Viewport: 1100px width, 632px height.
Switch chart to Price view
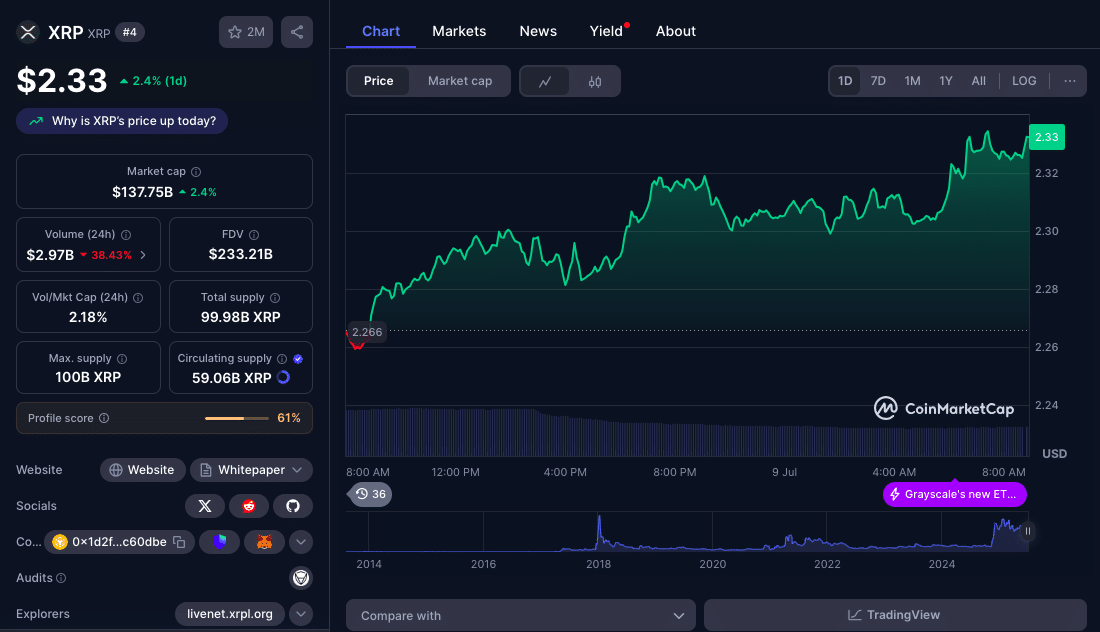(378, 81)
